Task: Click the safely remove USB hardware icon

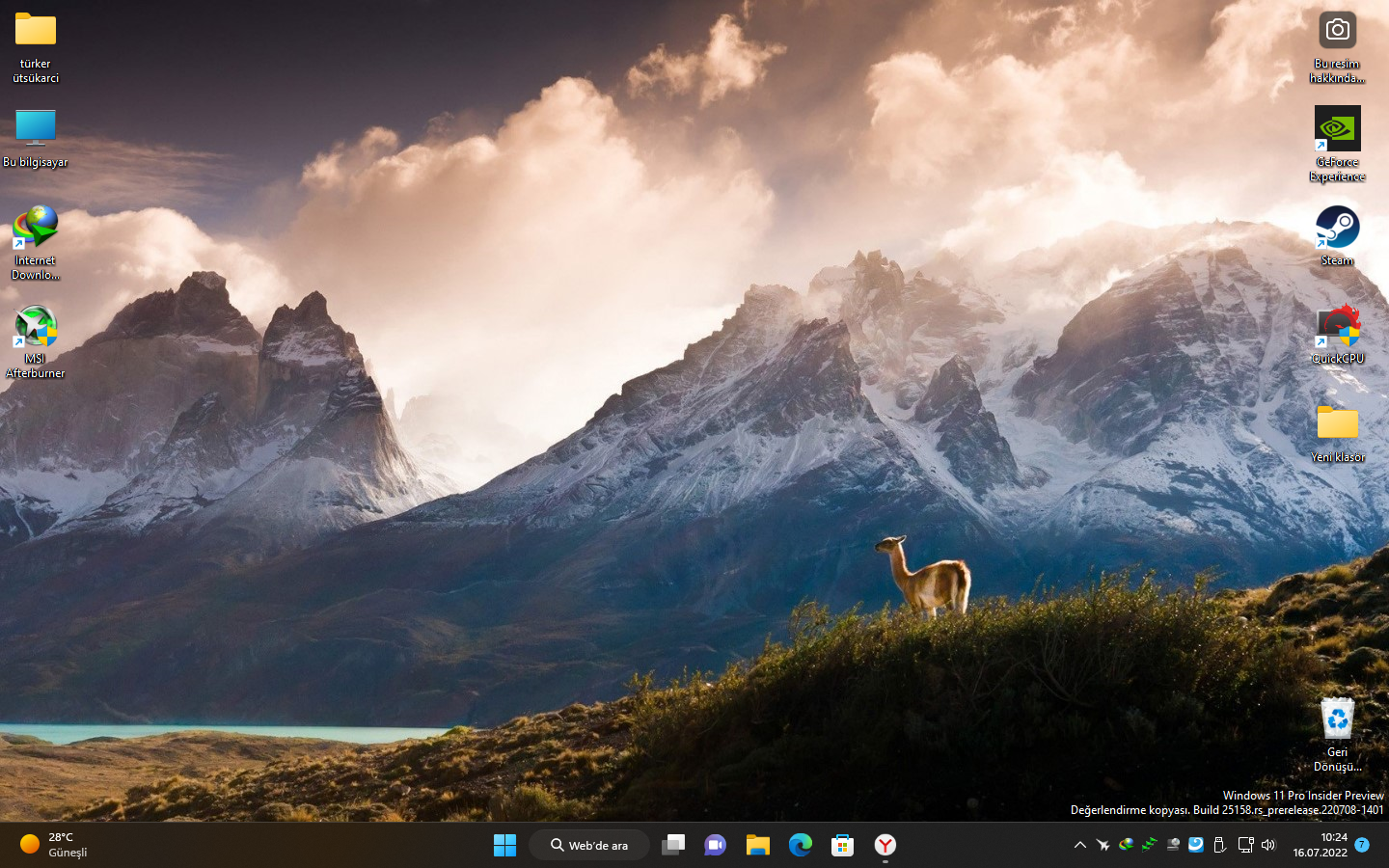Action: (x=1219, y=845)
